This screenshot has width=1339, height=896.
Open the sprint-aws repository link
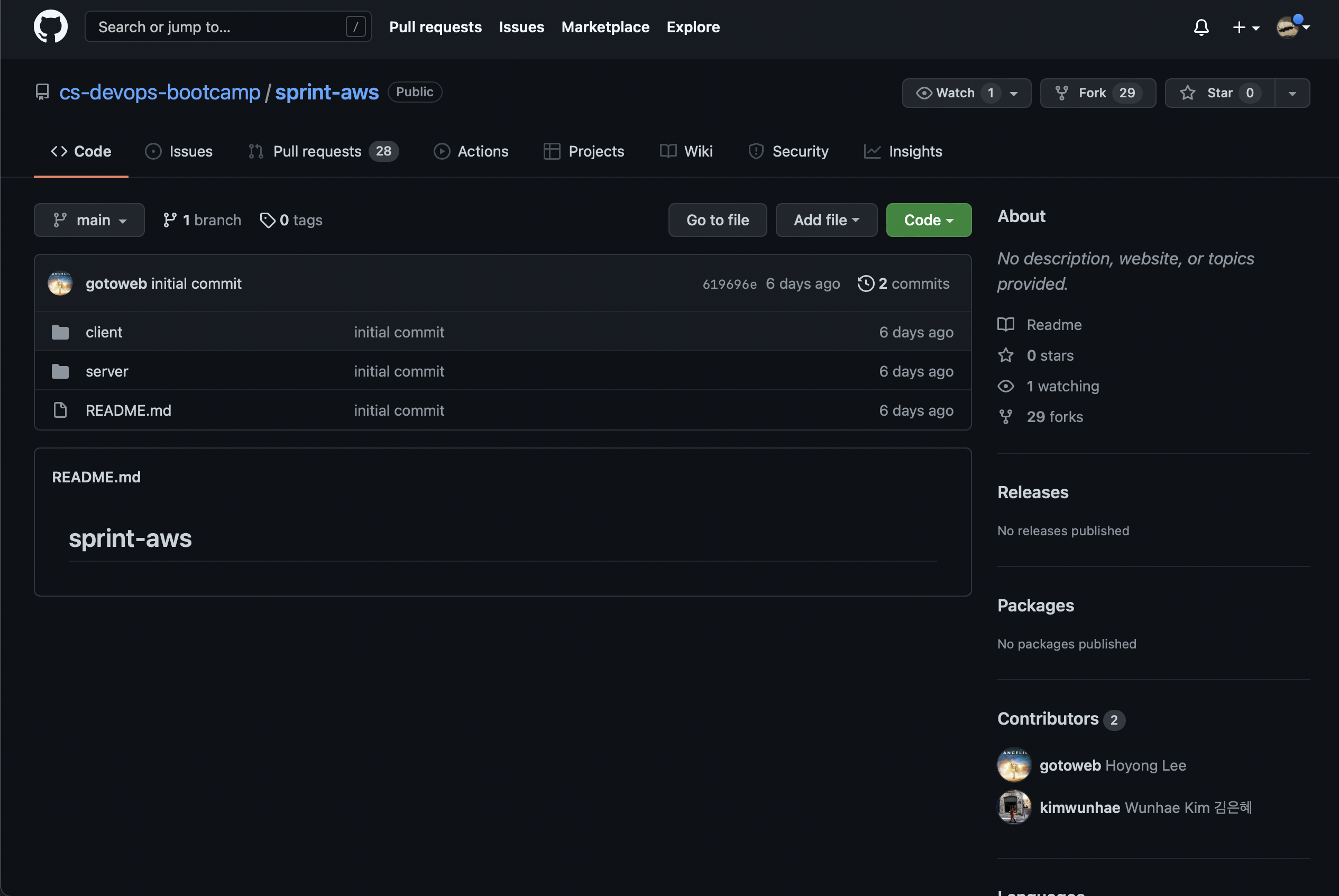327,92
